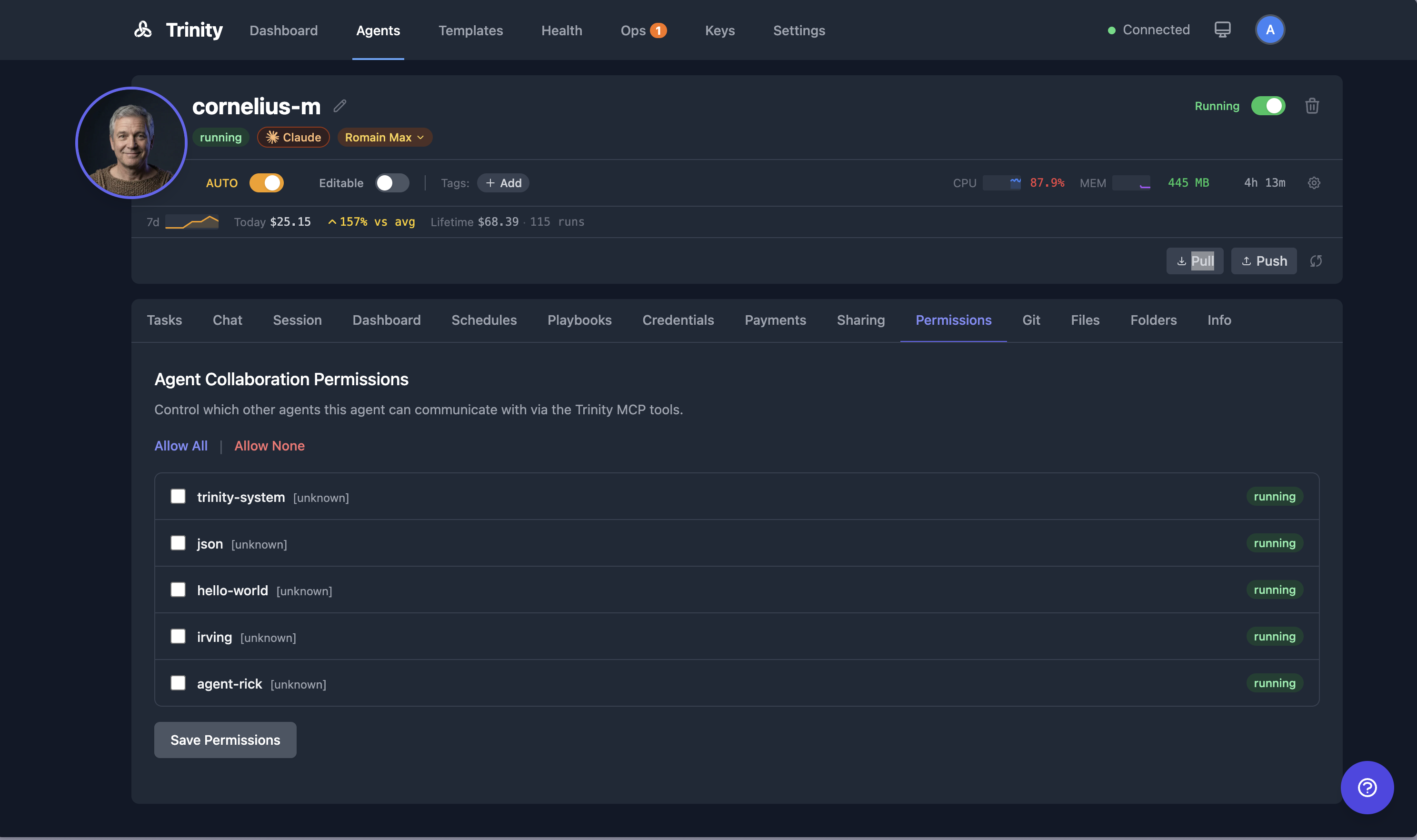Open the user avatar A menu
This screenshot has width=1417, height=840.
[x=1270, y=30]
